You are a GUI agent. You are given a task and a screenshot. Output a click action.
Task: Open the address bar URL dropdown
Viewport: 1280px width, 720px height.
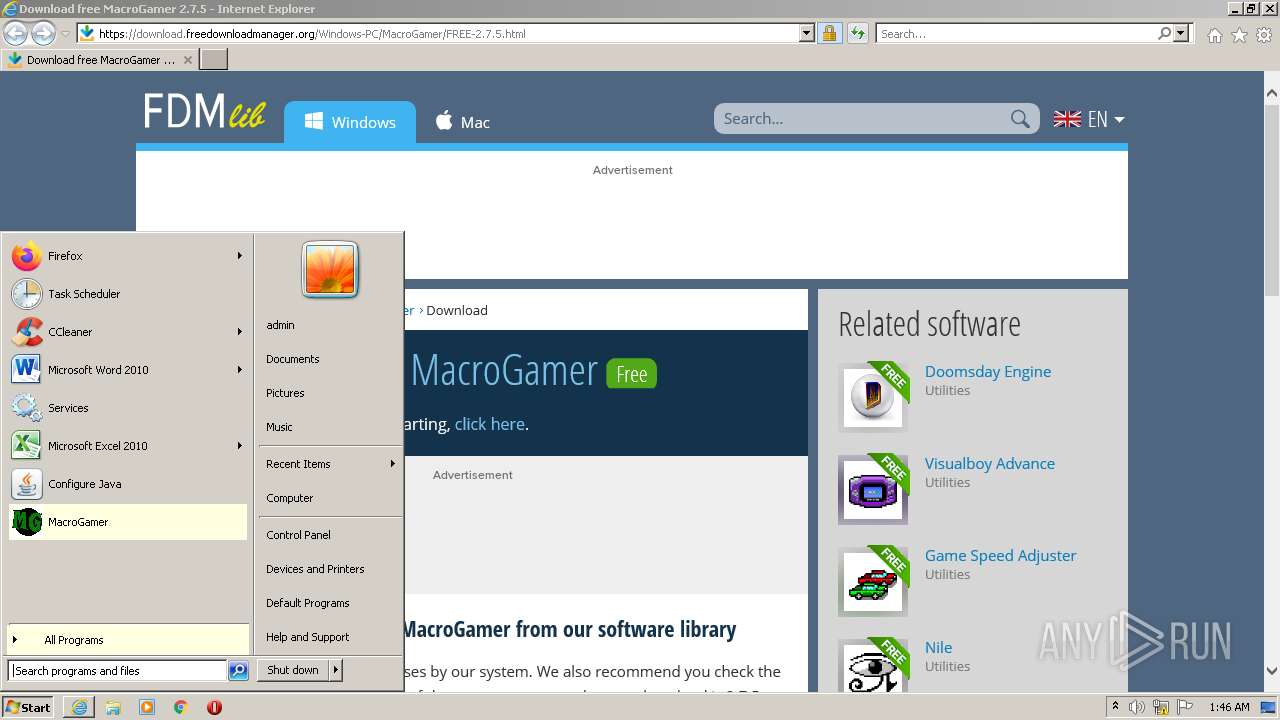807,34
